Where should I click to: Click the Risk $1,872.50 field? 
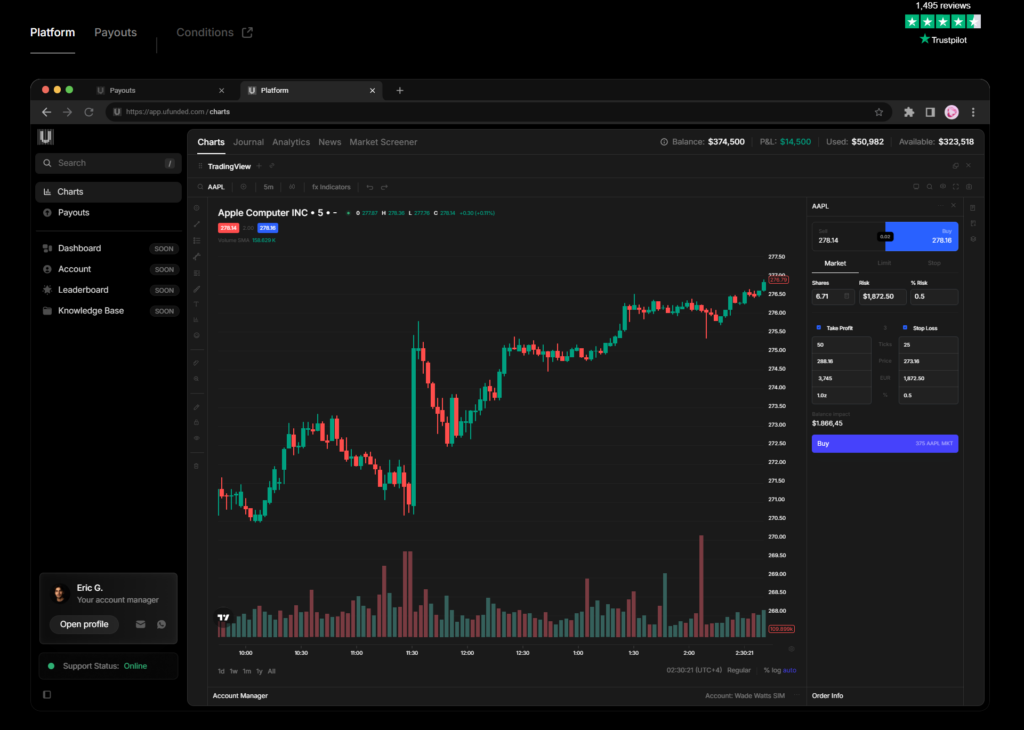click(x=882, y=296)
